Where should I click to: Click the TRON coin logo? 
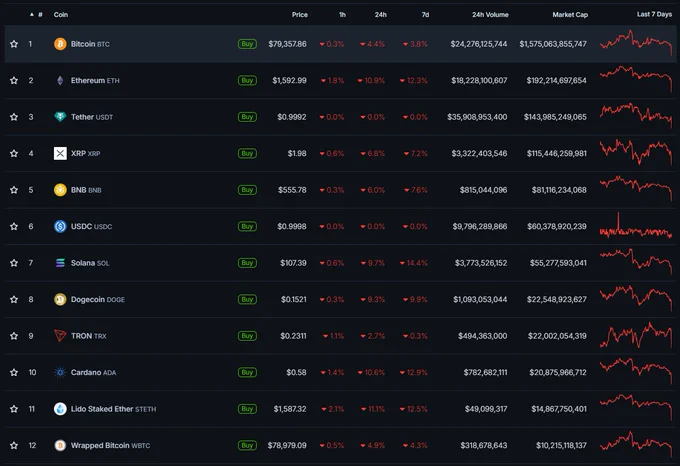(x=60, y=336)
